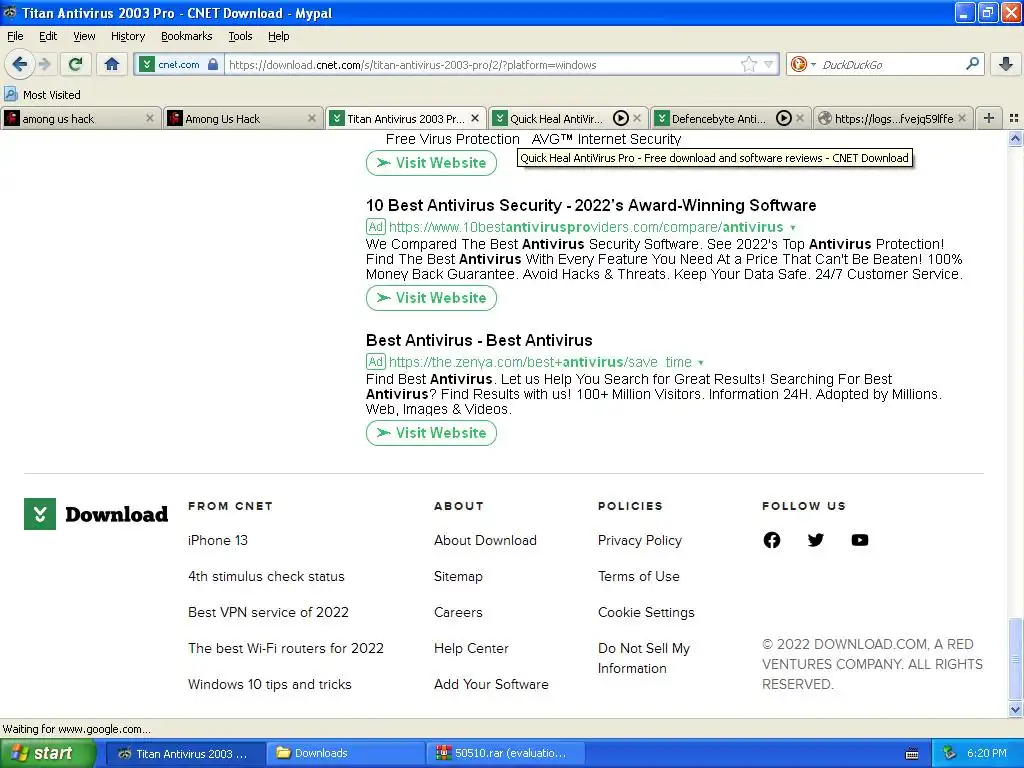Click Visit Website under 10 Best Antivirus ad
Viewport: 1024px width, 768px height.
tap(431, 298)
